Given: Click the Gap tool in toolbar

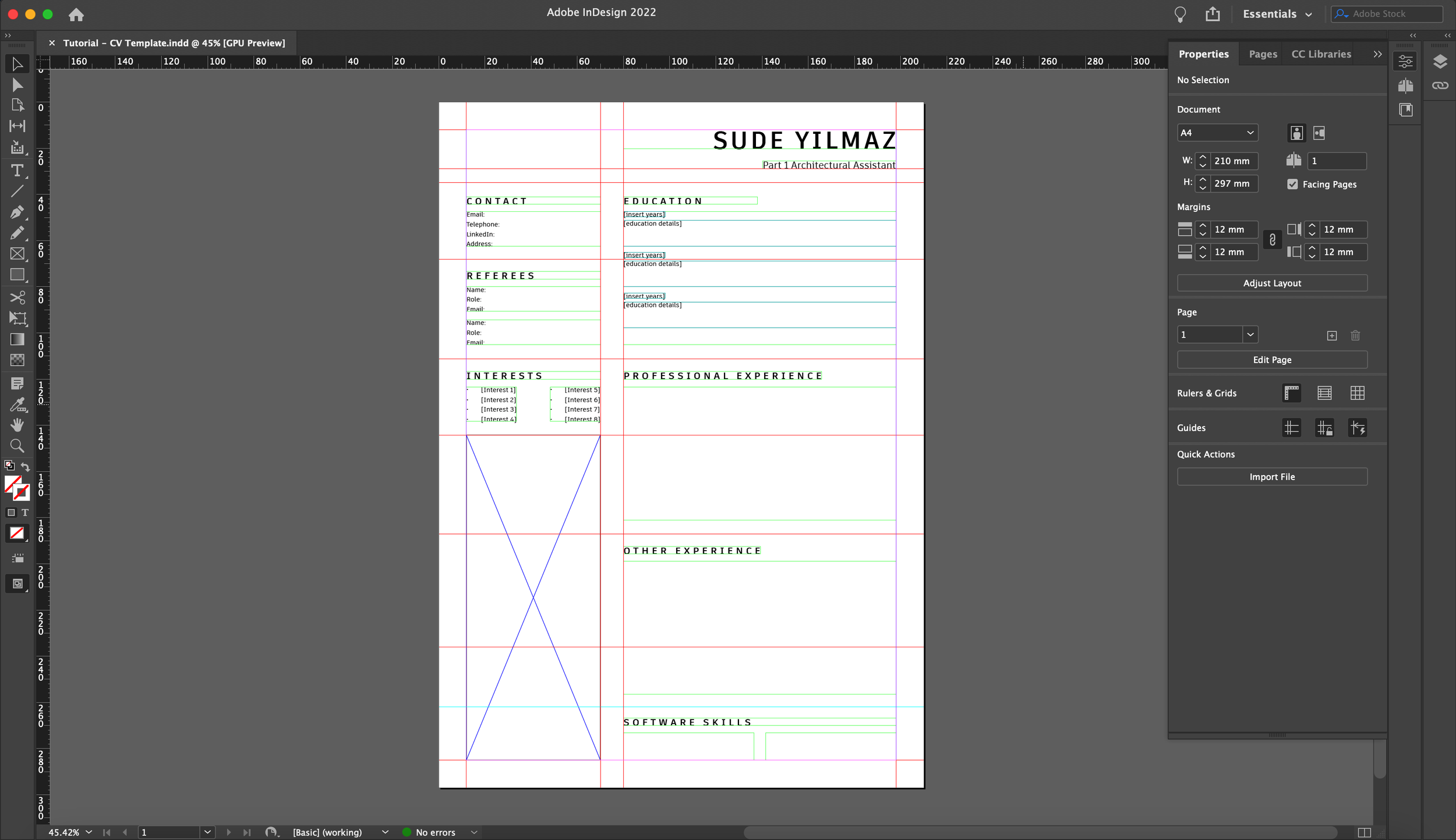Looking at the screenshot, I should click(x=17, y=126).
